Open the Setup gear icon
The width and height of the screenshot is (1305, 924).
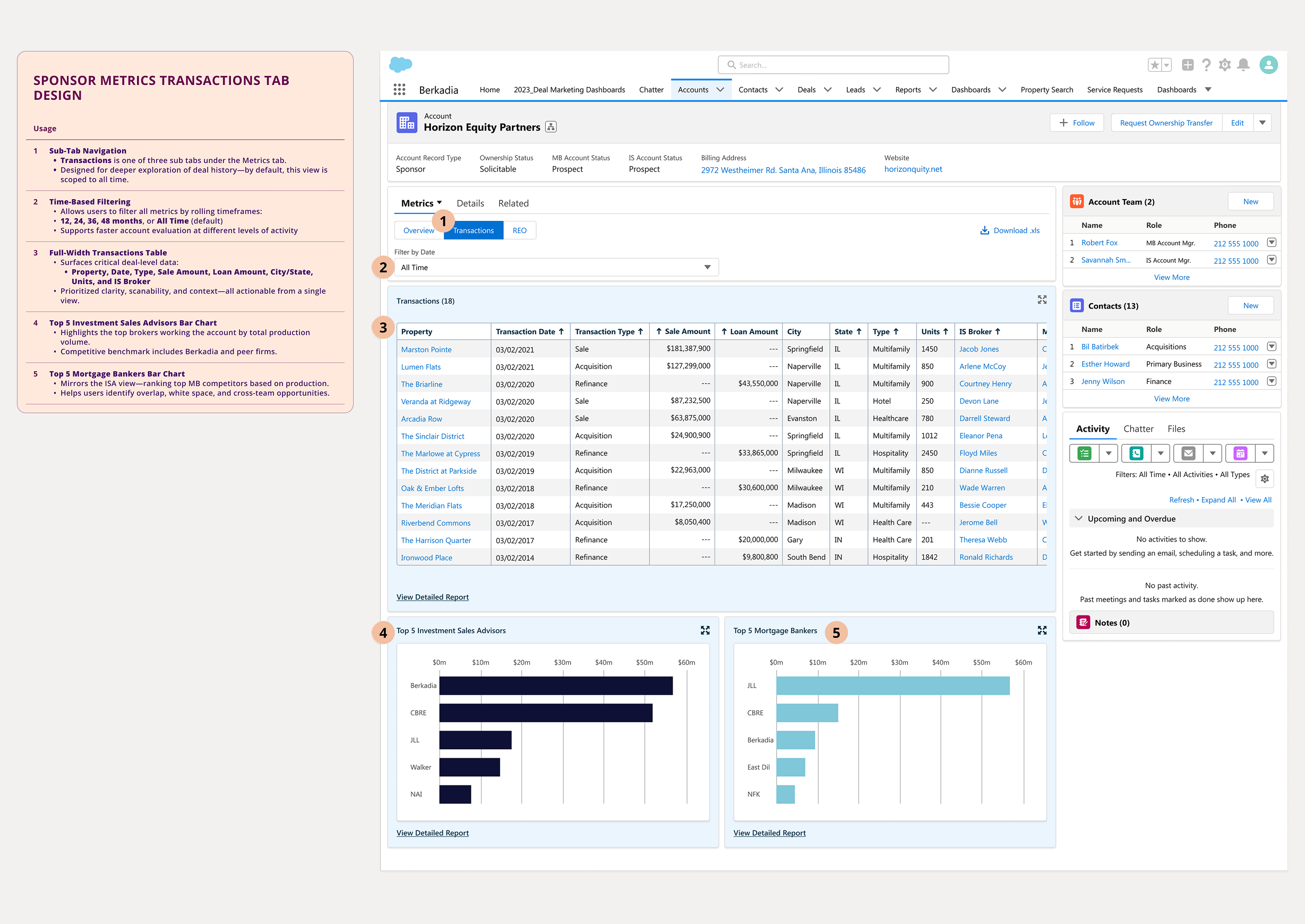(1225, 65)
